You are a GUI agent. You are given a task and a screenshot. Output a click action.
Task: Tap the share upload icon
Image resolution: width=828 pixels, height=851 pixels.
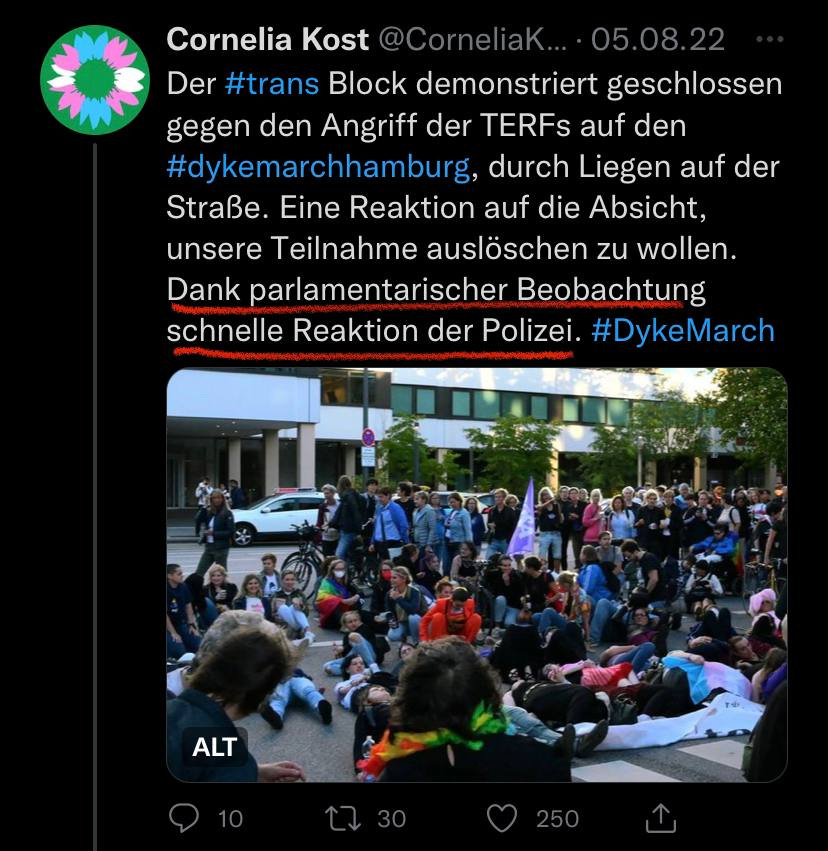click(660, 818)
